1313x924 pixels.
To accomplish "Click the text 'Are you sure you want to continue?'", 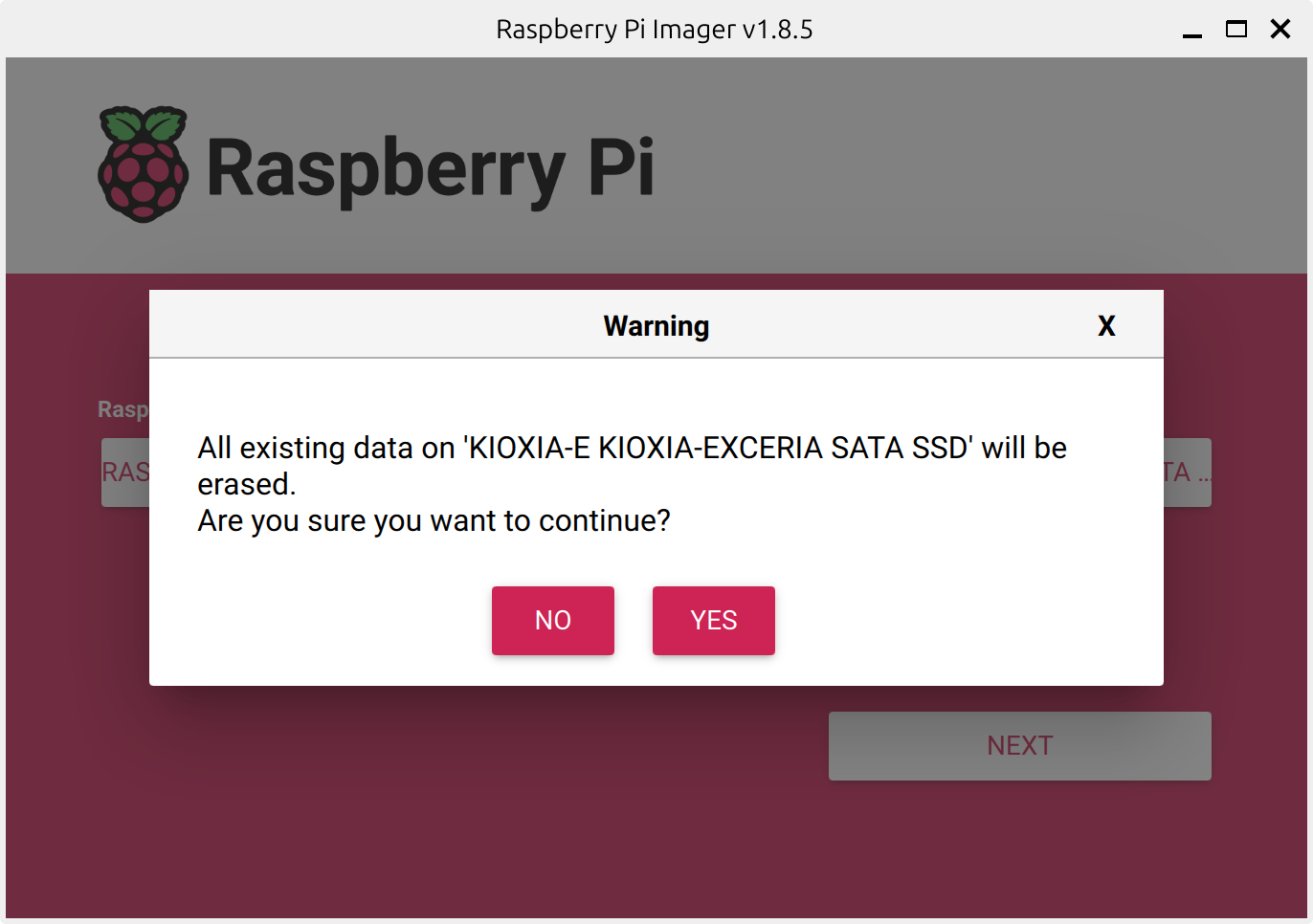I will click(434, 521).
